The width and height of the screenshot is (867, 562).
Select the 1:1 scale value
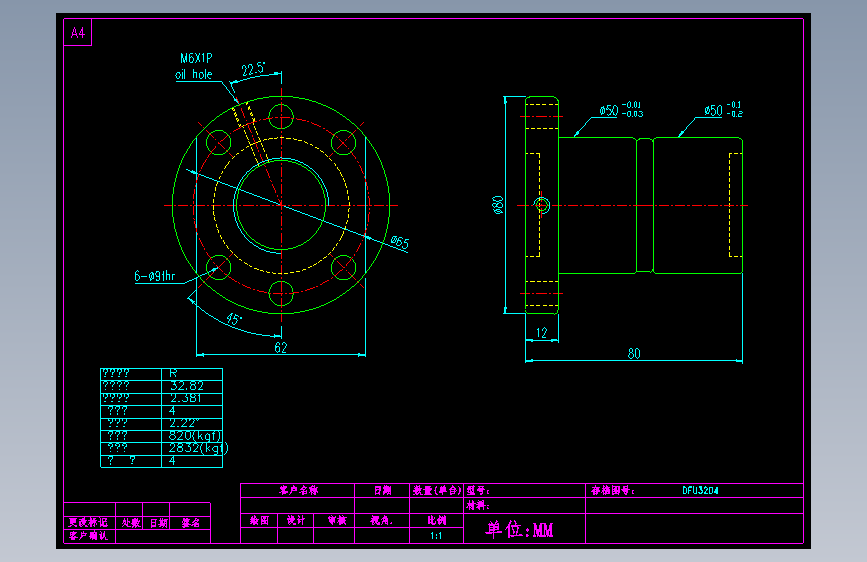click(x=436, y=535)
